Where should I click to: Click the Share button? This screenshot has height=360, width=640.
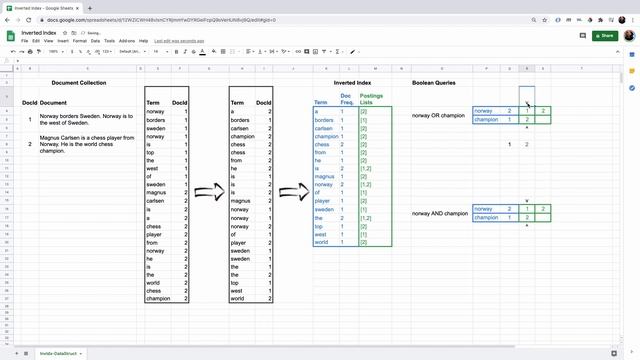coord(605,36)
